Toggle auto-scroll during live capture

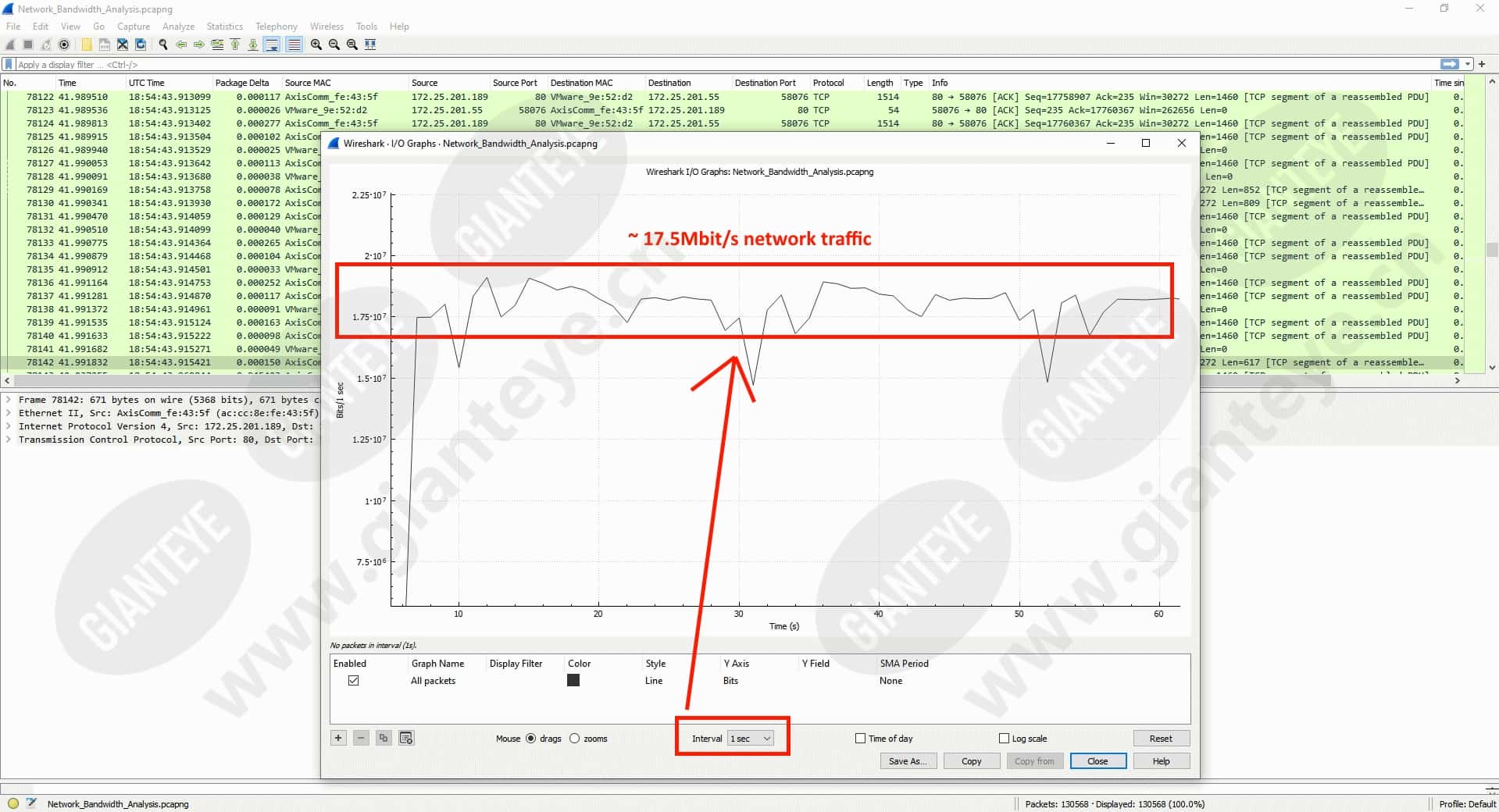[x=272, y=45]
